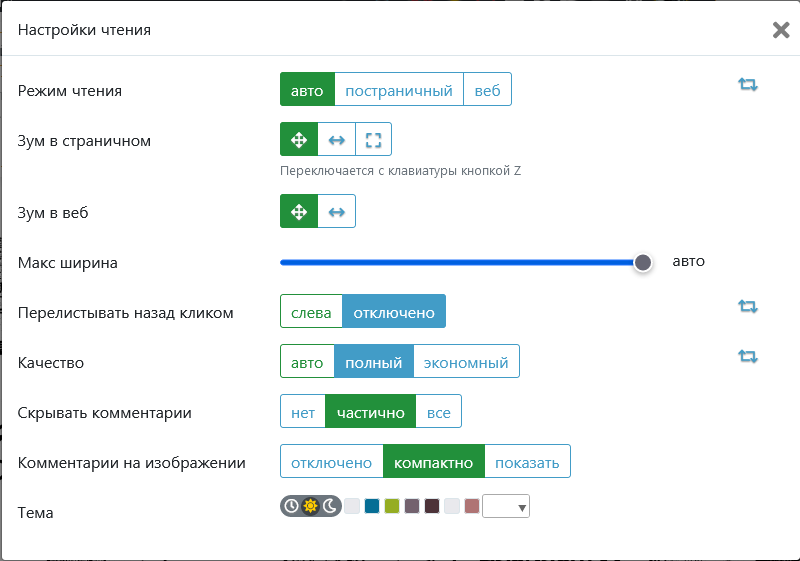Pick the olive green theme swatch
Image resolution: width=800 pixels, height=561 pixels.
[392, 507]
